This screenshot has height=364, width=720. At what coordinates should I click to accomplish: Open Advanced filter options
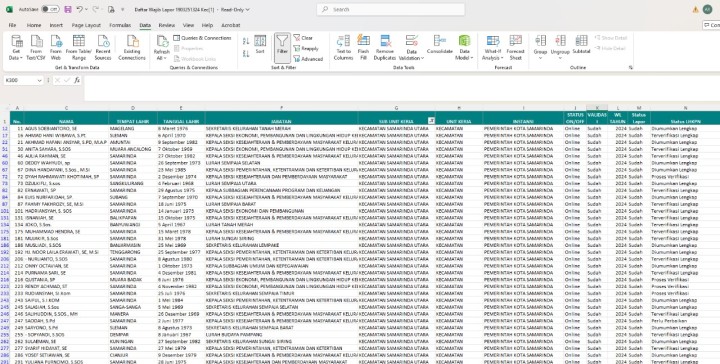point(308,59)
